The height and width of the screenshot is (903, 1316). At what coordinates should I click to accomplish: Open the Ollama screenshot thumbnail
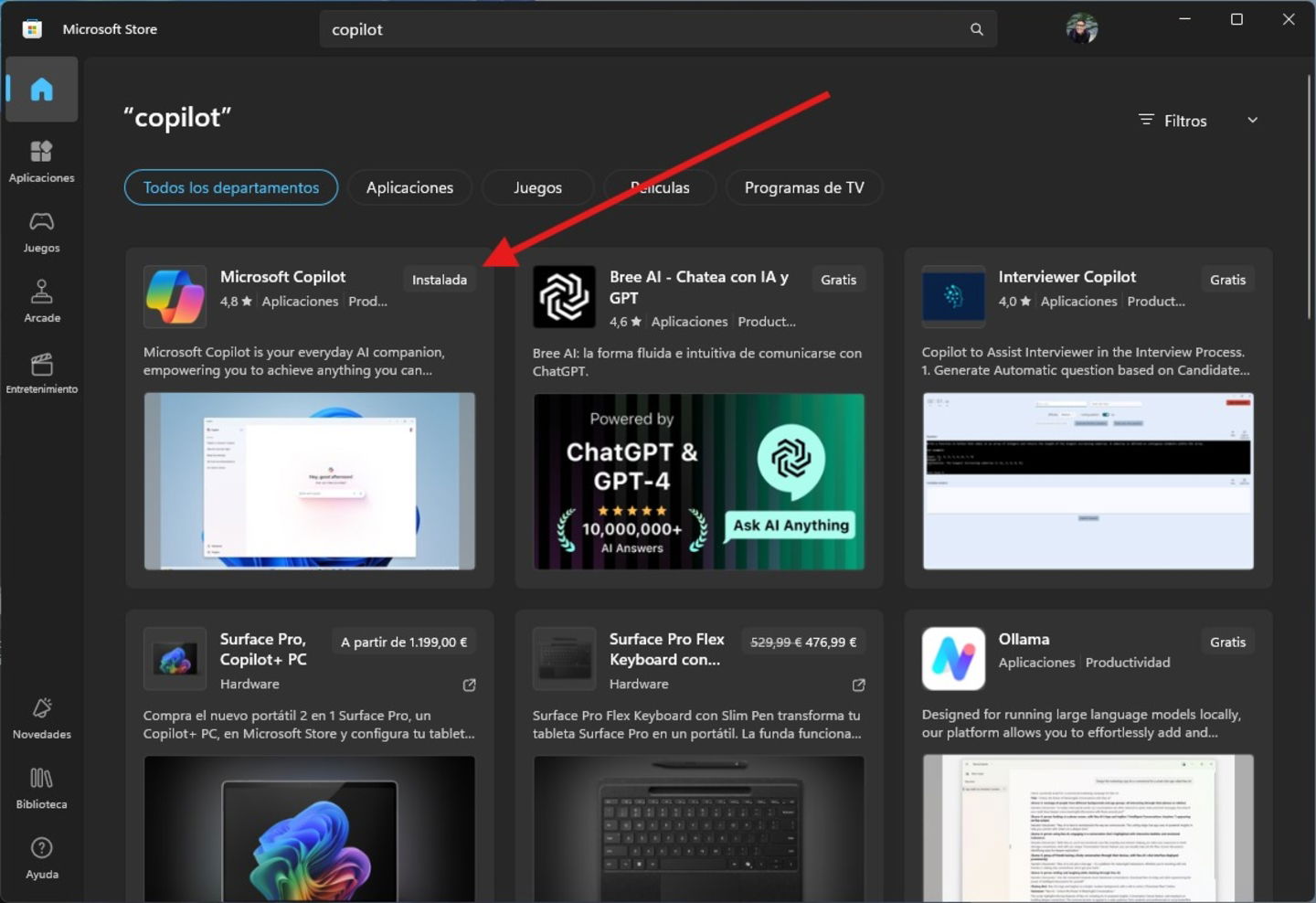pyautogui.click(x=1088, y=828)
